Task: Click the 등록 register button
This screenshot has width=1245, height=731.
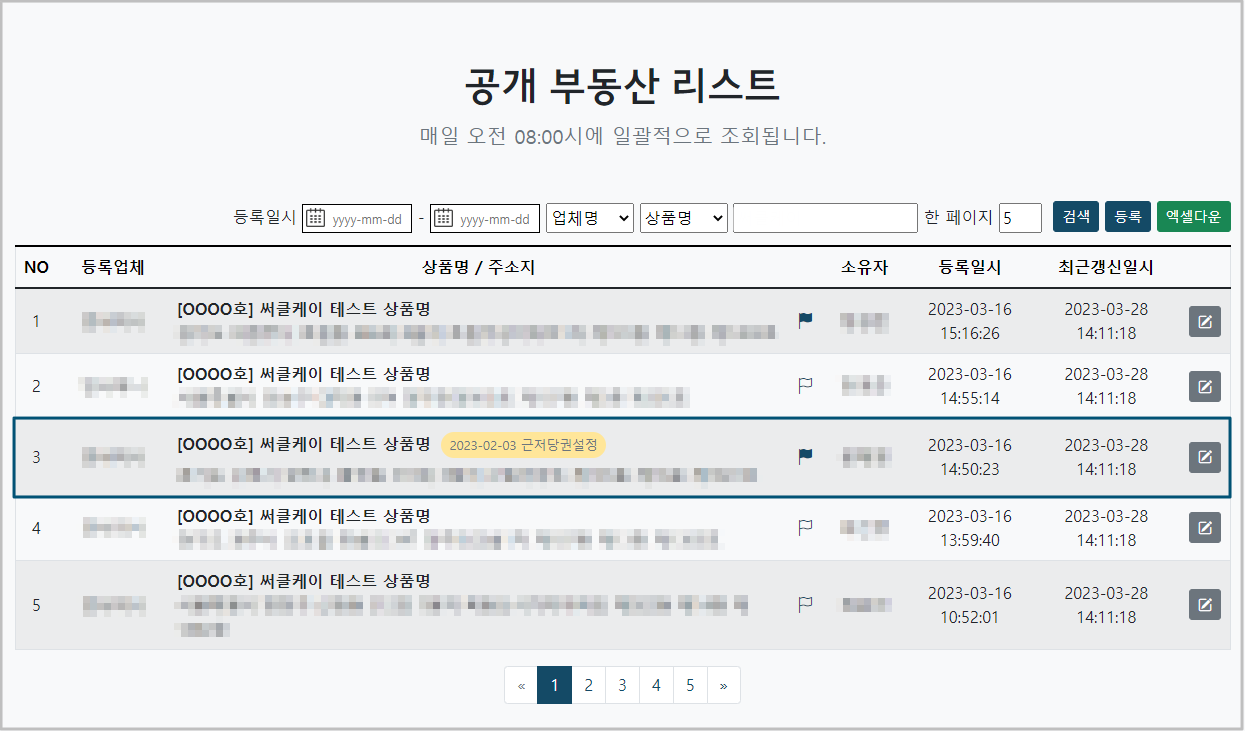Action: [x=1127, y=217]
